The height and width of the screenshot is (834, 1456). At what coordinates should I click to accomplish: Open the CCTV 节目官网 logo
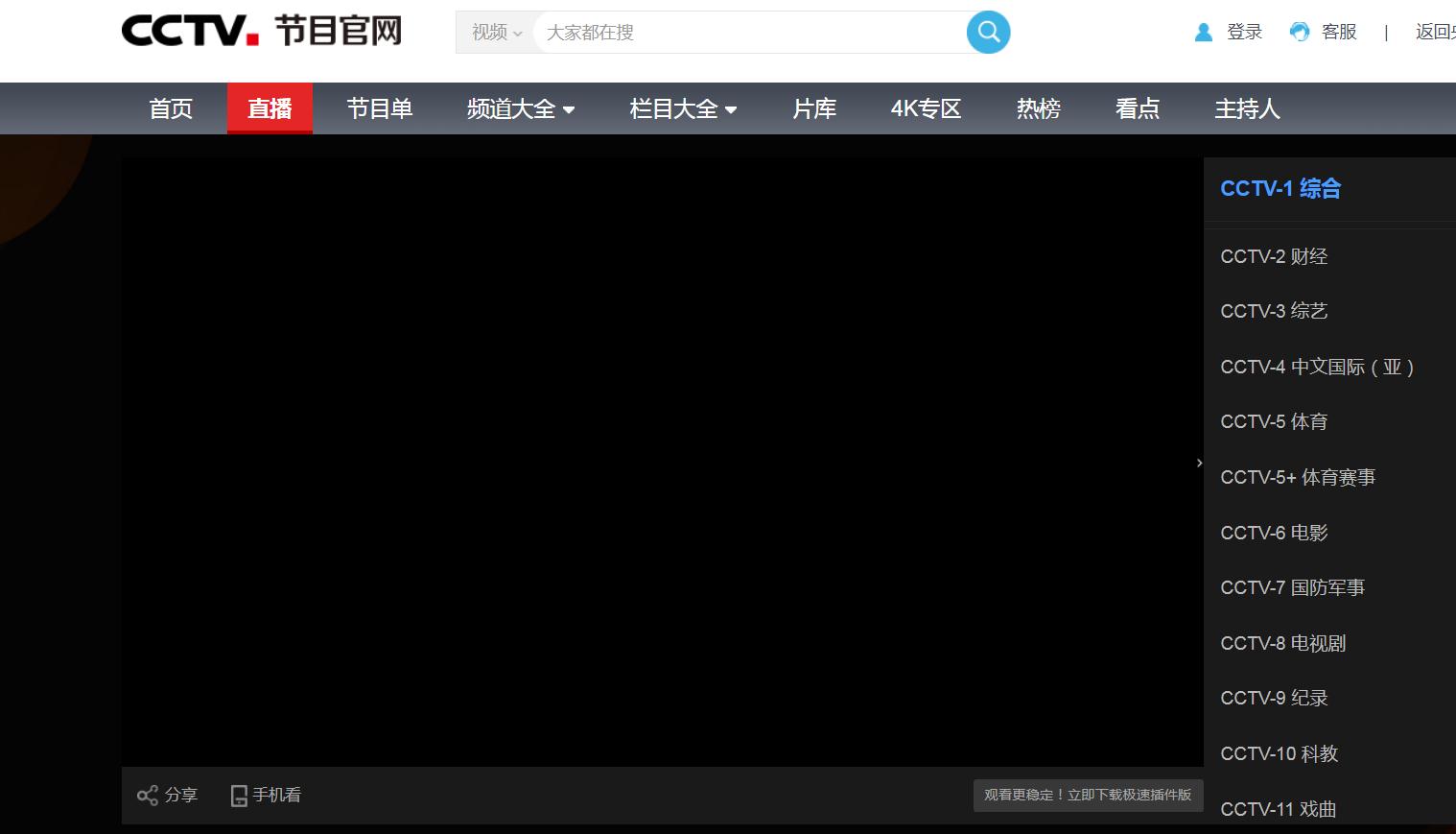coord(262,31)
